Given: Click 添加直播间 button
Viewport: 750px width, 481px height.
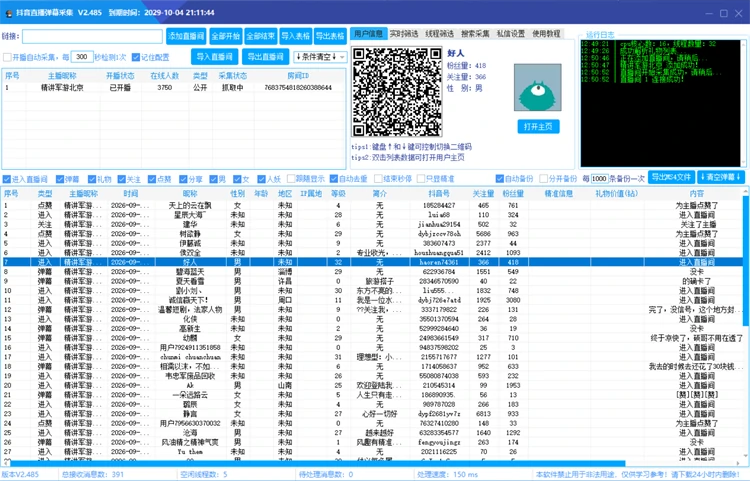Looking at the screenshot, I should pyautogui.click(x=186, y=36).
